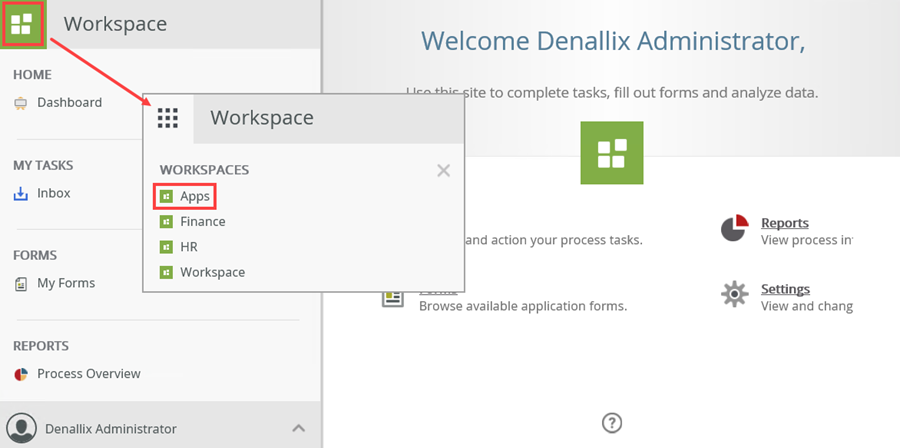Screen dimensions: 900x448
Task: Open the Reports link
Action: coord(785,223)
